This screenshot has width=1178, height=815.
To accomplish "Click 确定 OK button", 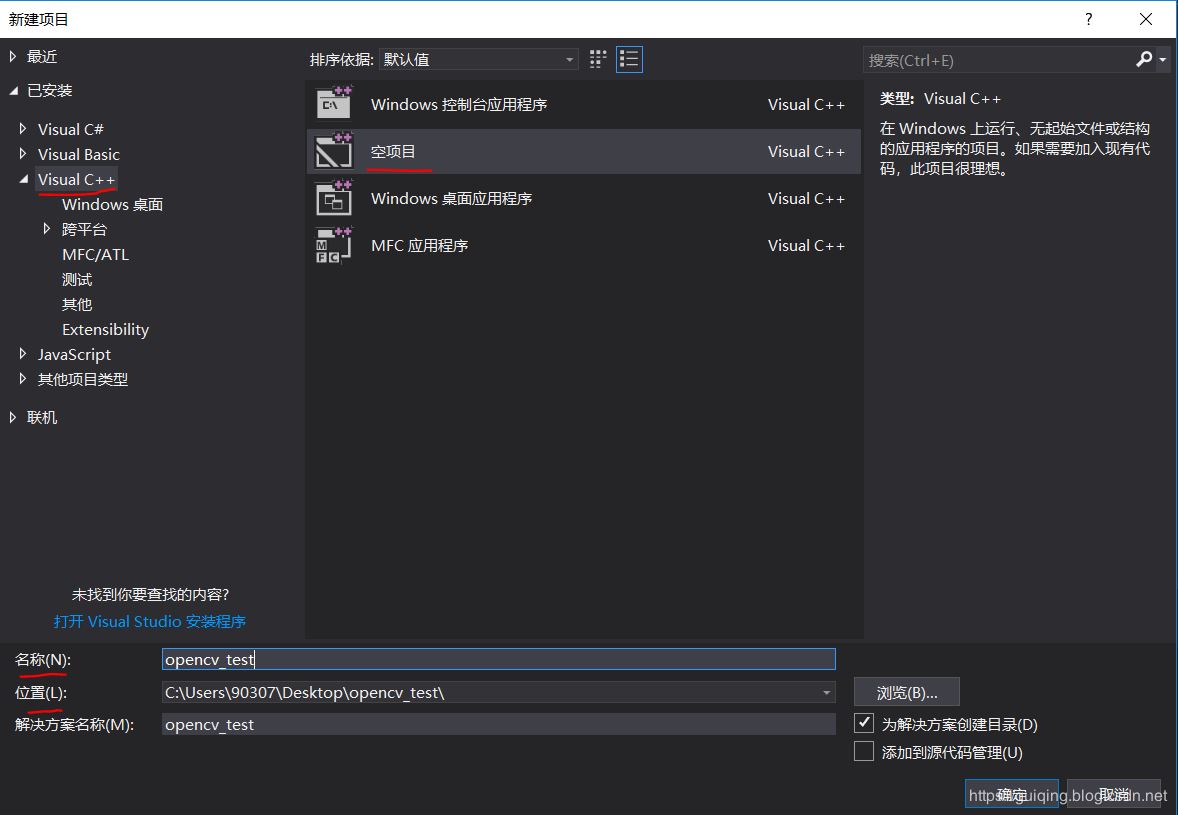I will [1011, 793].
